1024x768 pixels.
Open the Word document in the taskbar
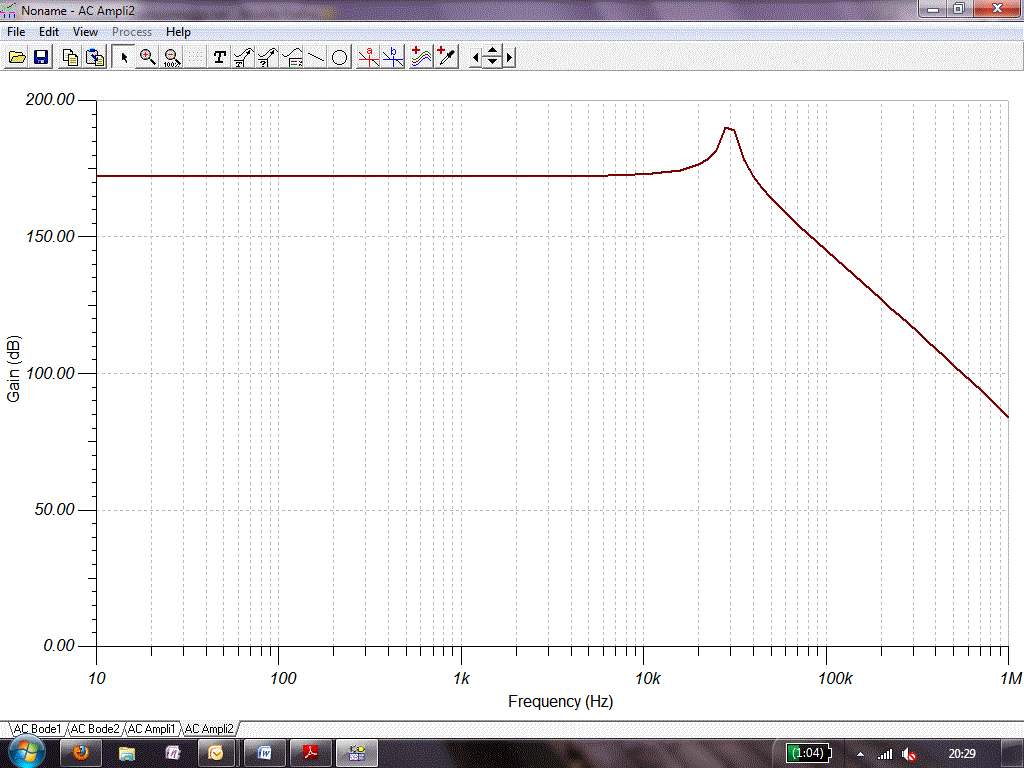264,754
